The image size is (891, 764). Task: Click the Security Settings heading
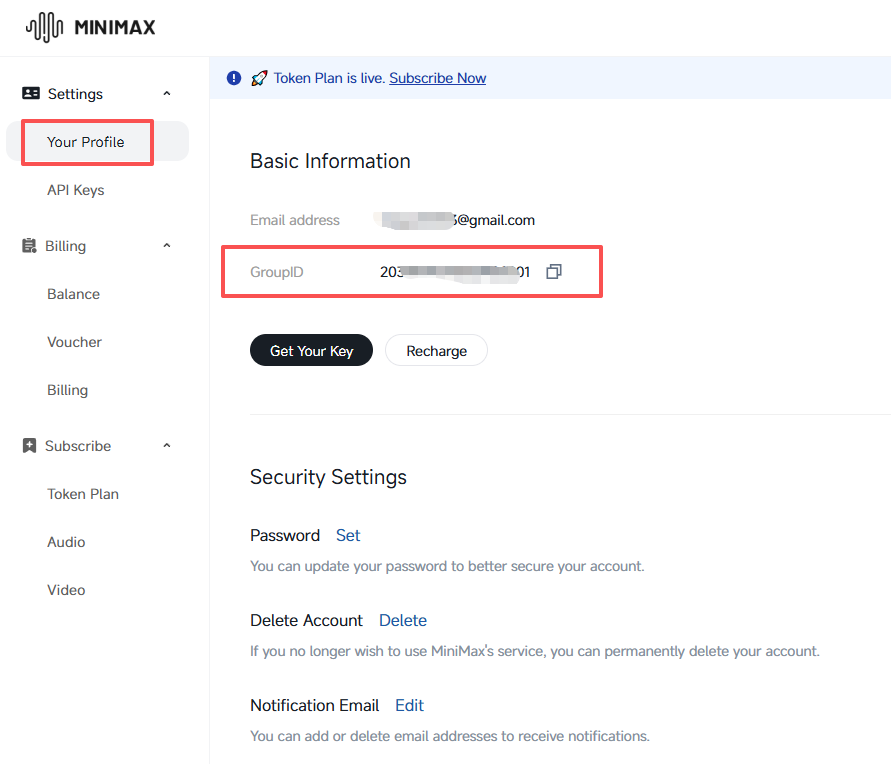[x=328, y=477]
